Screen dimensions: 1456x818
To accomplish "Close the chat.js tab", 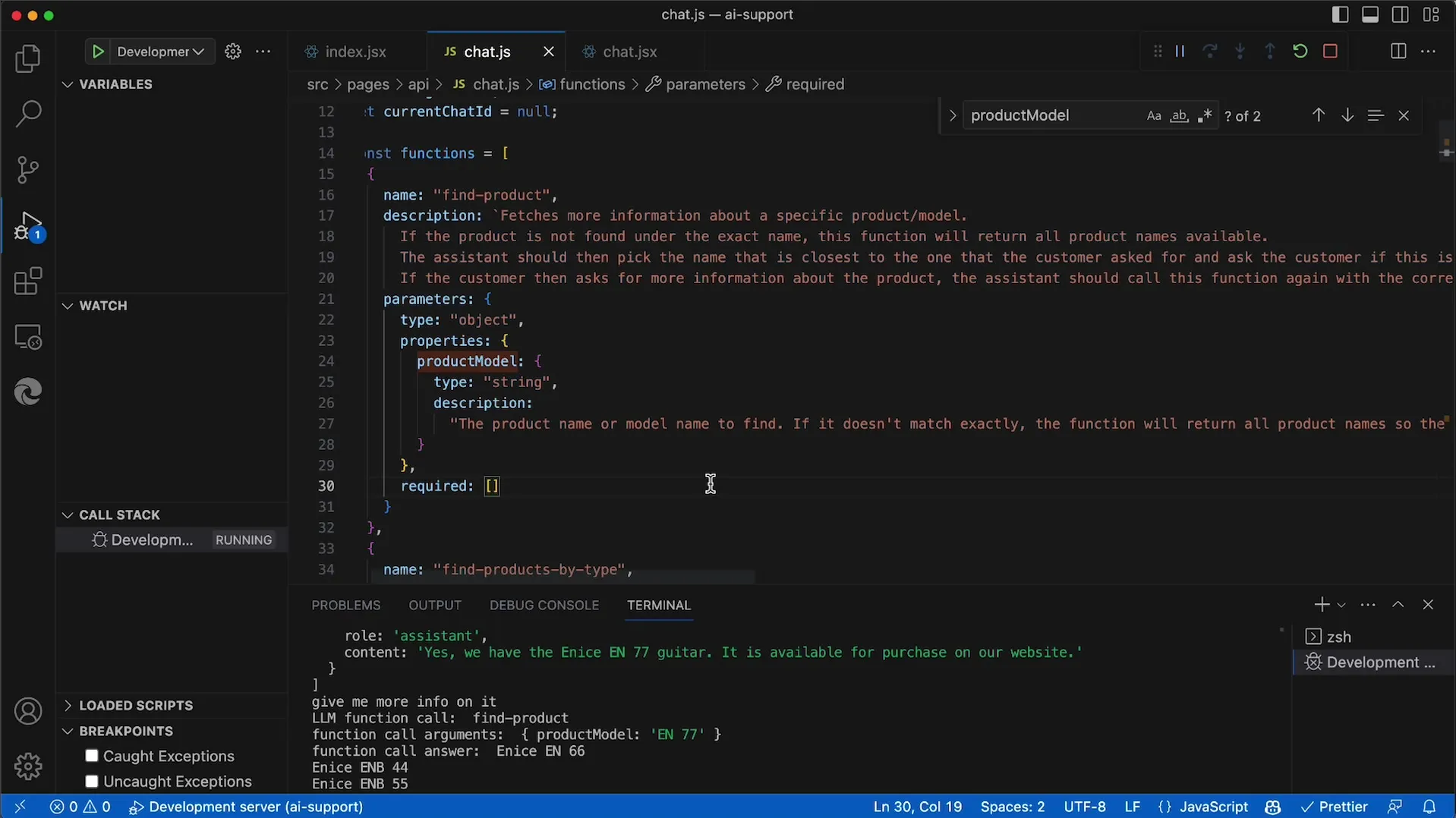I will point(549,52).
